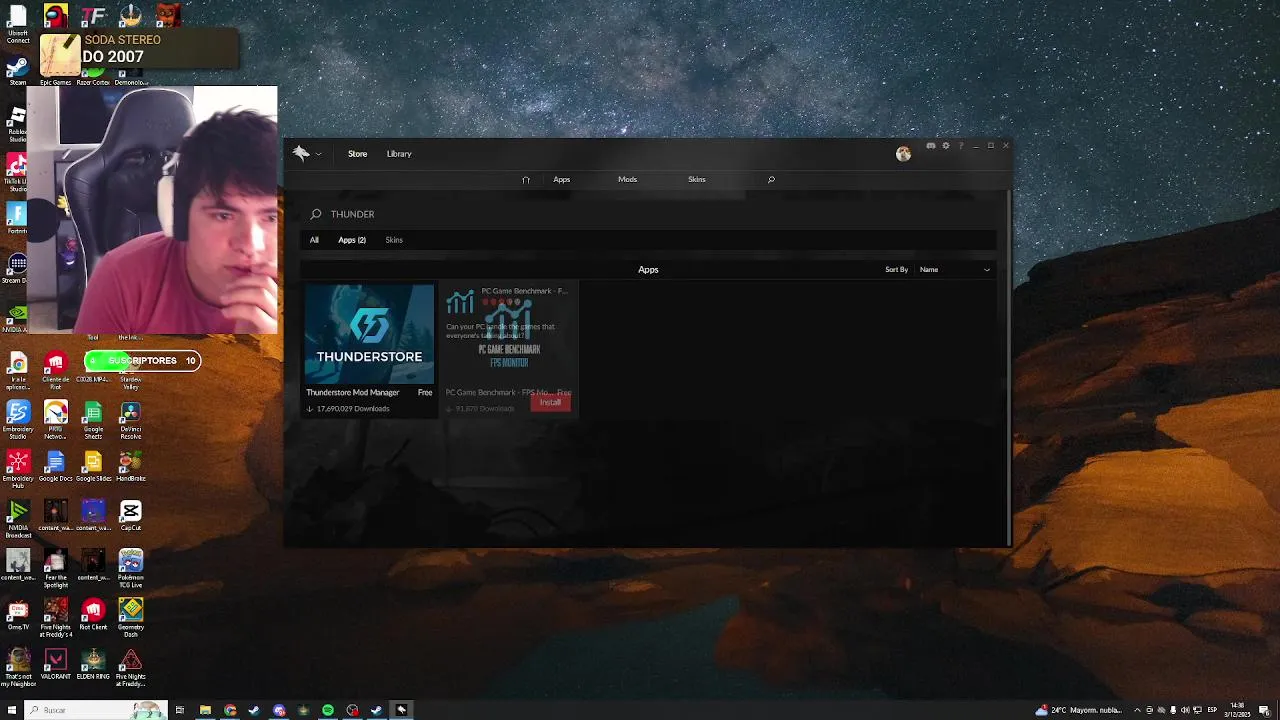
Task: Open the Store tab
Action: (x=357, y=154)
